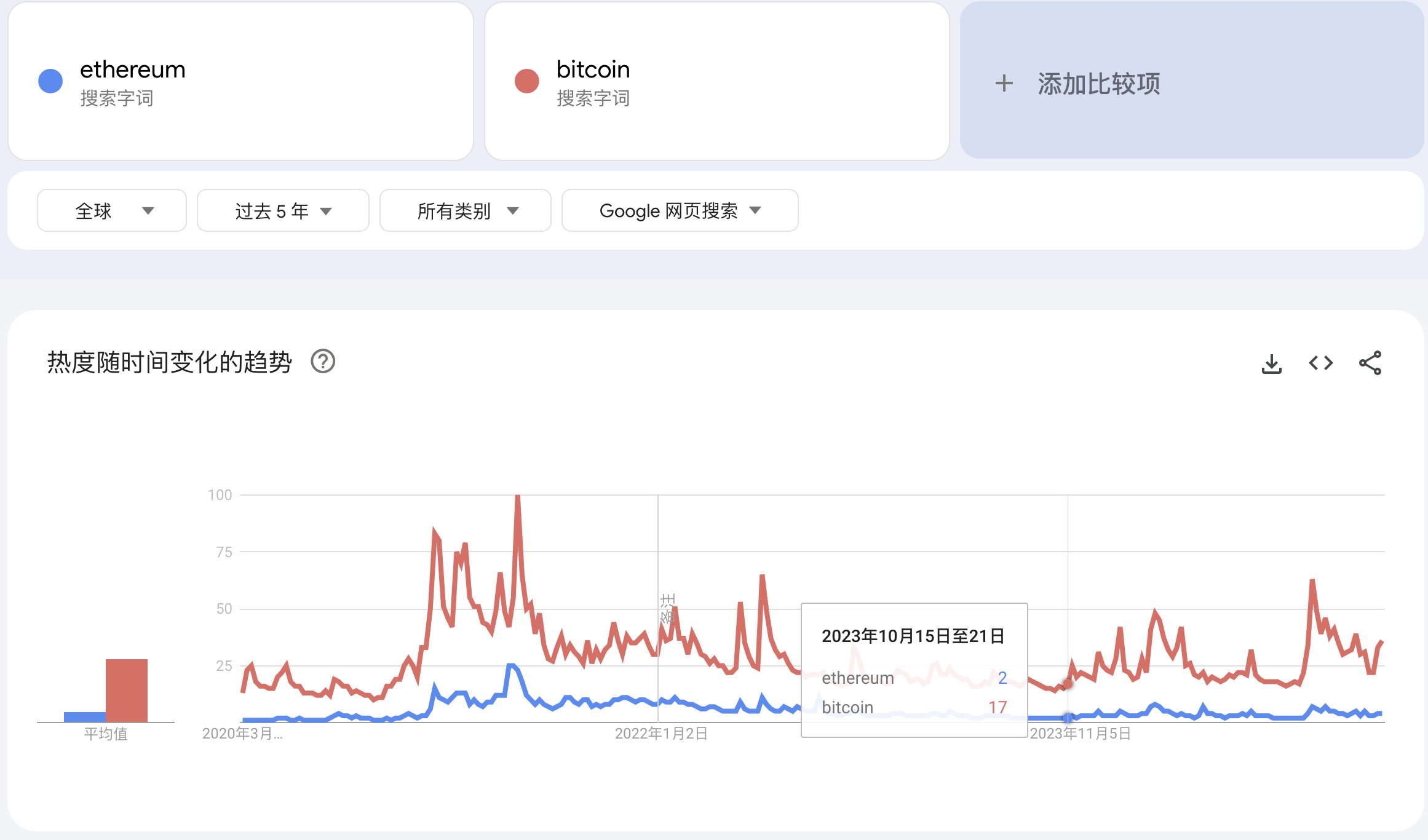
Task: Click the red bitcoin data point at tooltip
Action: tap(1068, 684)
